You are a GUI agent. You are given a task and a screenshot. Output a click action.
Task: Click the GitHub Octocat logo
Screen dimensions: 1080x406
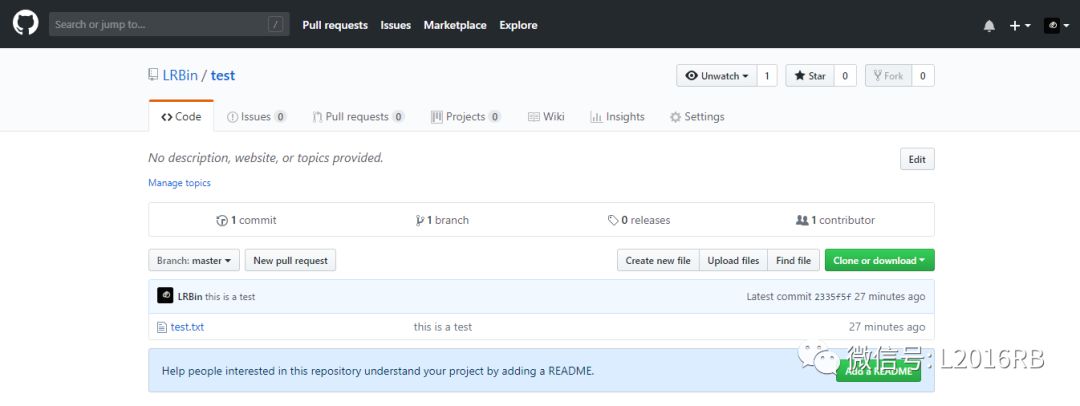(x=25, y=24)
